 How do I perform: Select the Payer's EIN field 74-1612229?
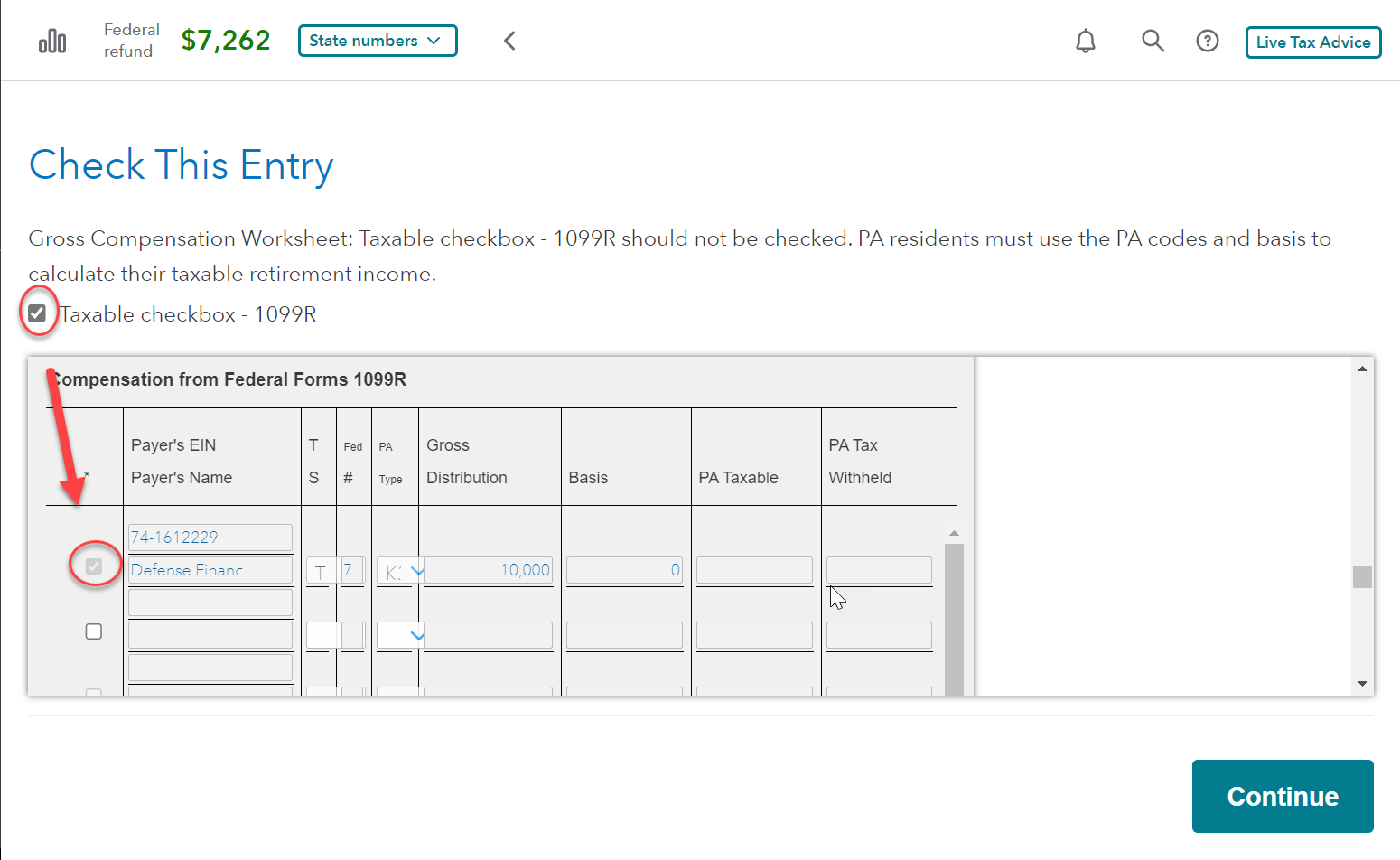(x=210, y=537)
